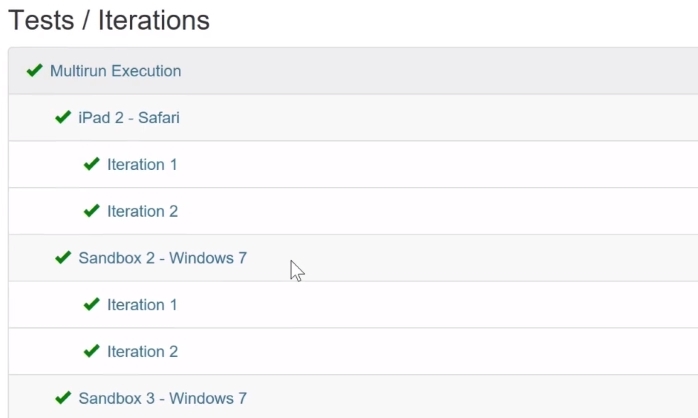Click the checkmark icon next to iPad 2 - Safari
Screen dimensions: 698x418
[63, 118]
